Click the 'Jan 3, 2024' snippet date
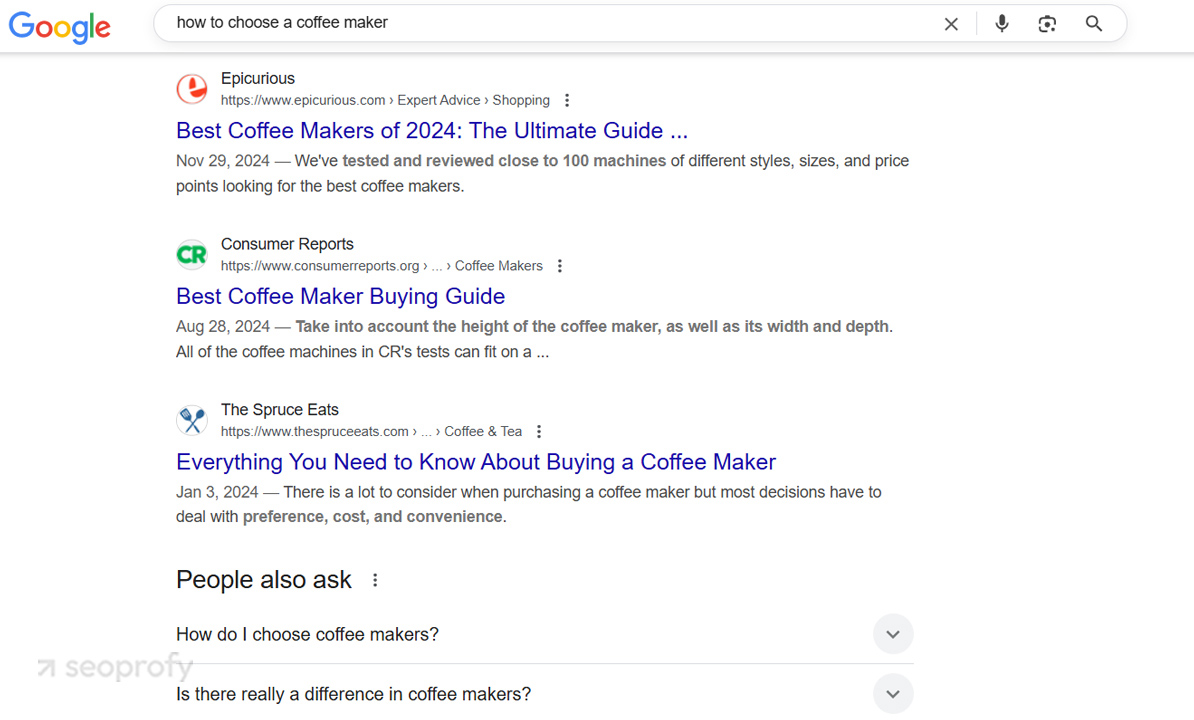The height and width of the screenshot is (720, 1194). pyautogui.click(x=217, y=492)
